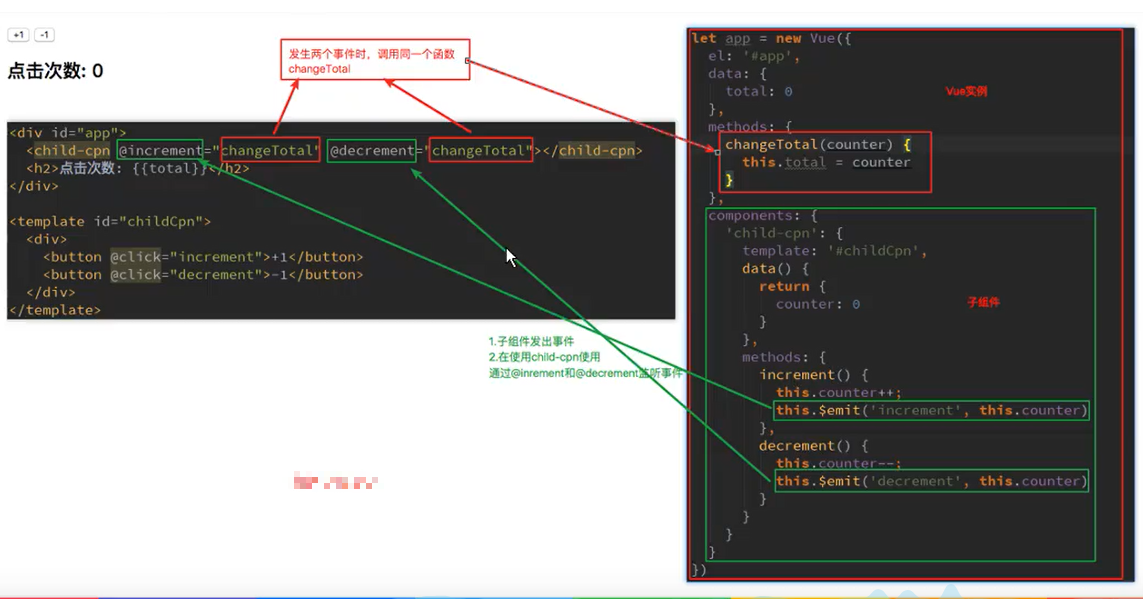
Task: Select the highlighted @decrement attribute
Action: click(372, 150)
